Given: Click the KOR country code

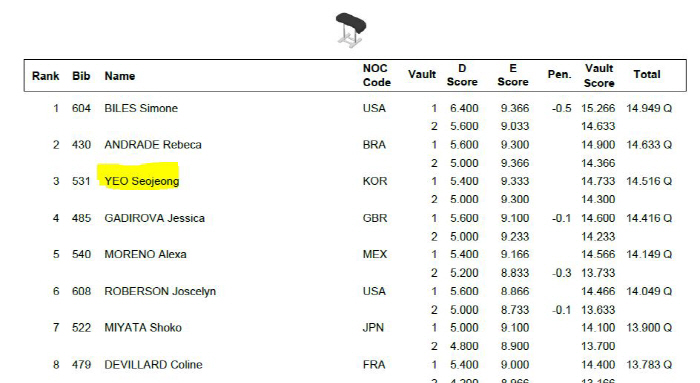Looking at the screenshot, I should point(375,181).
